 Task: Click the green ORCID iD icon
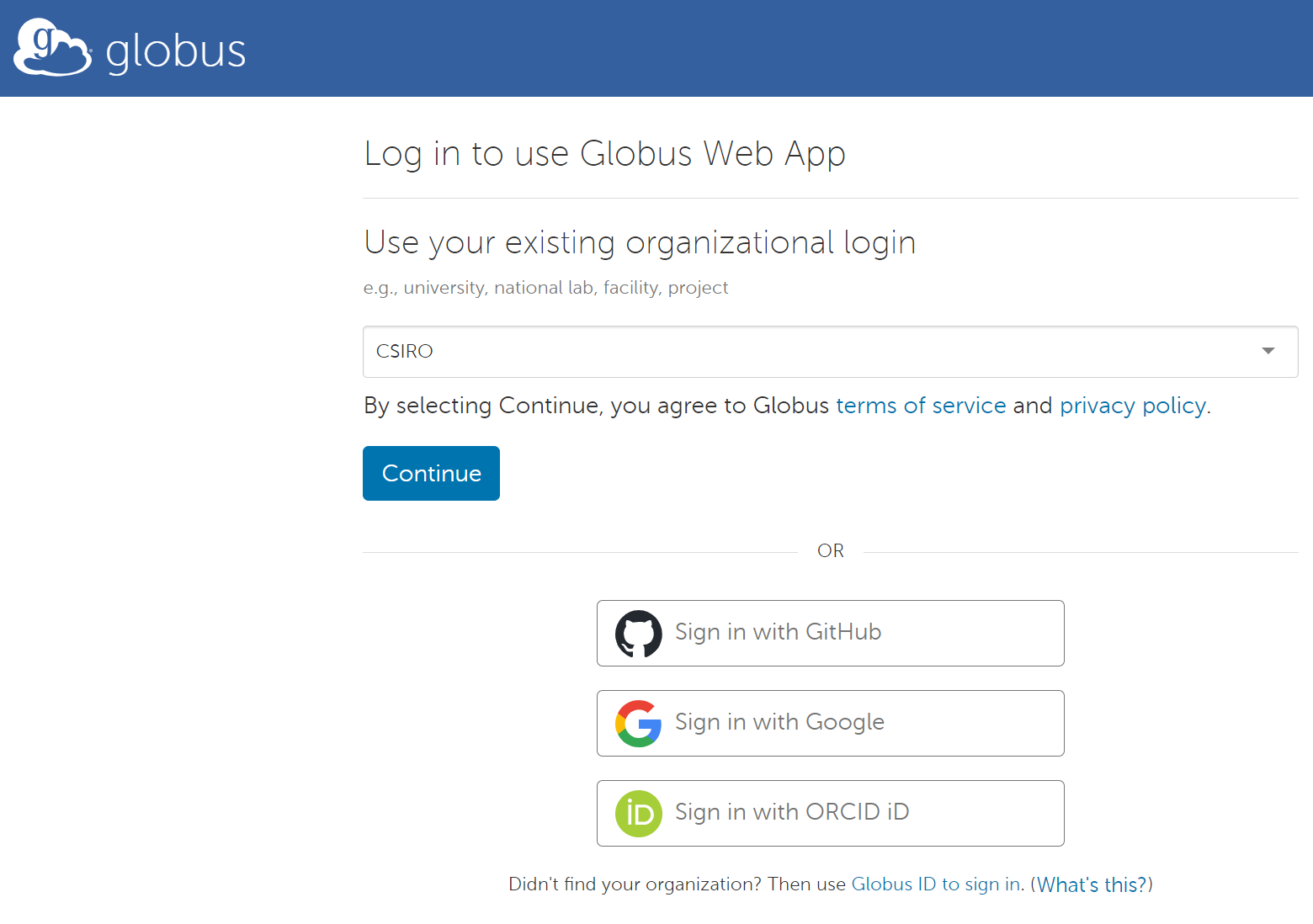[x=639, y=814]
